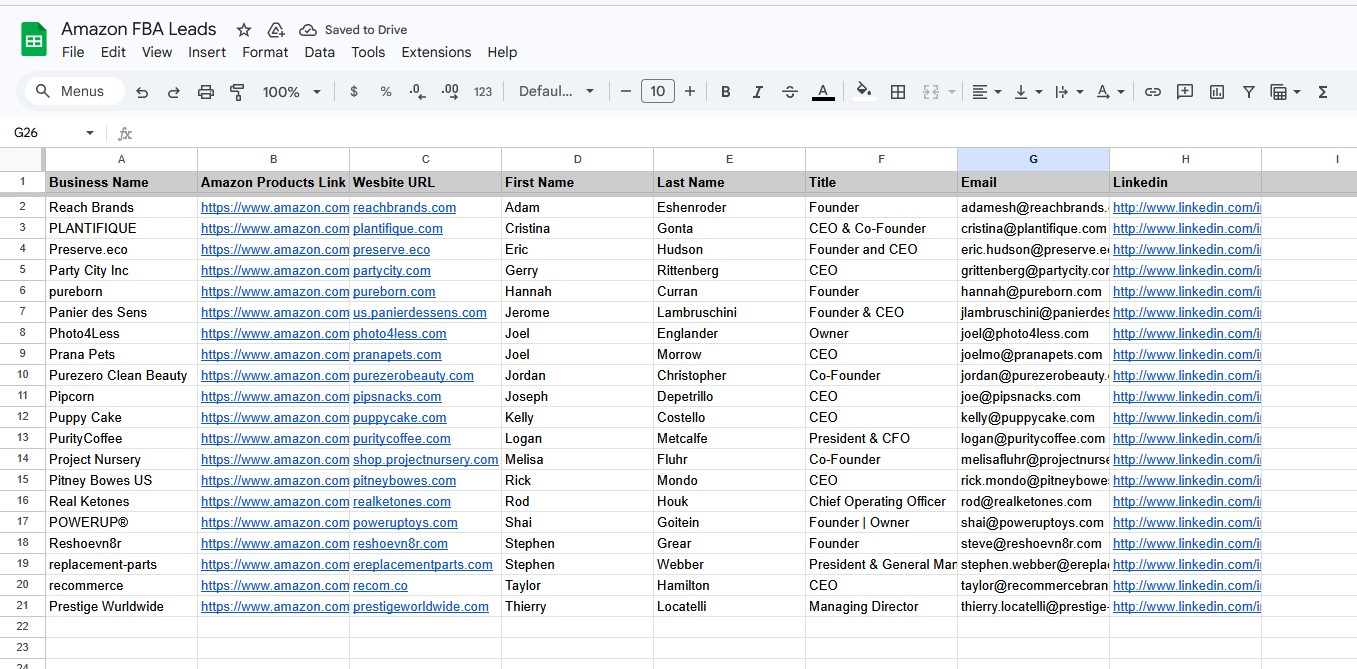Open the zoom level dropdown at 100%

coord(291,92)
